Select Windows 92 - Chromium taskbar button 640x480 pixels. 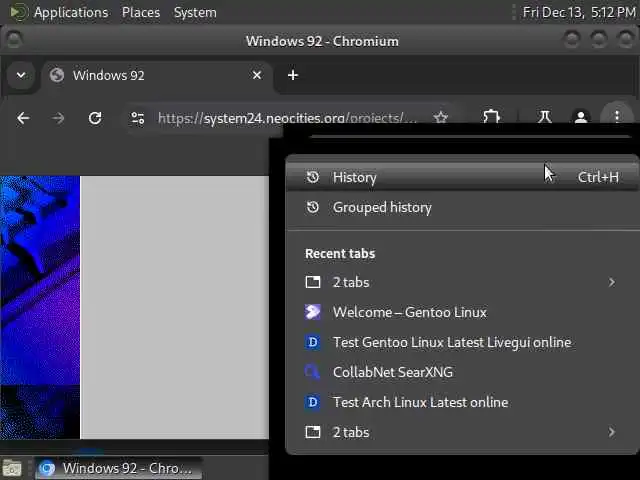pos(118,468)
